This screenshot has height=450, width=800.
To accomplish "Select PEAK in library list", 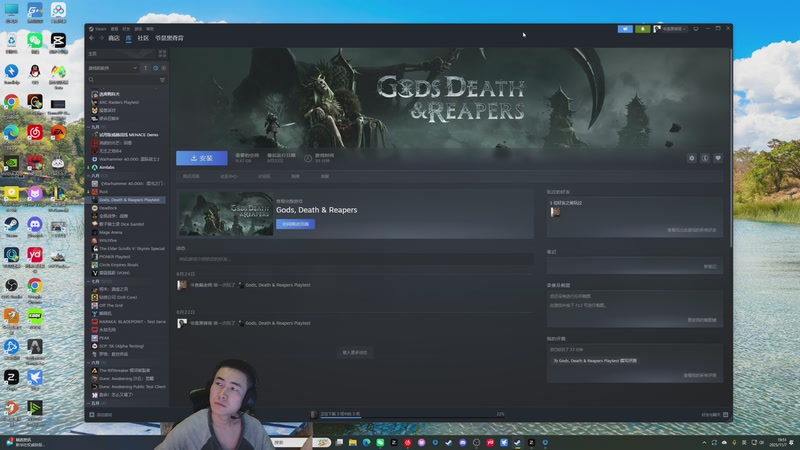I will click(104, 338).
